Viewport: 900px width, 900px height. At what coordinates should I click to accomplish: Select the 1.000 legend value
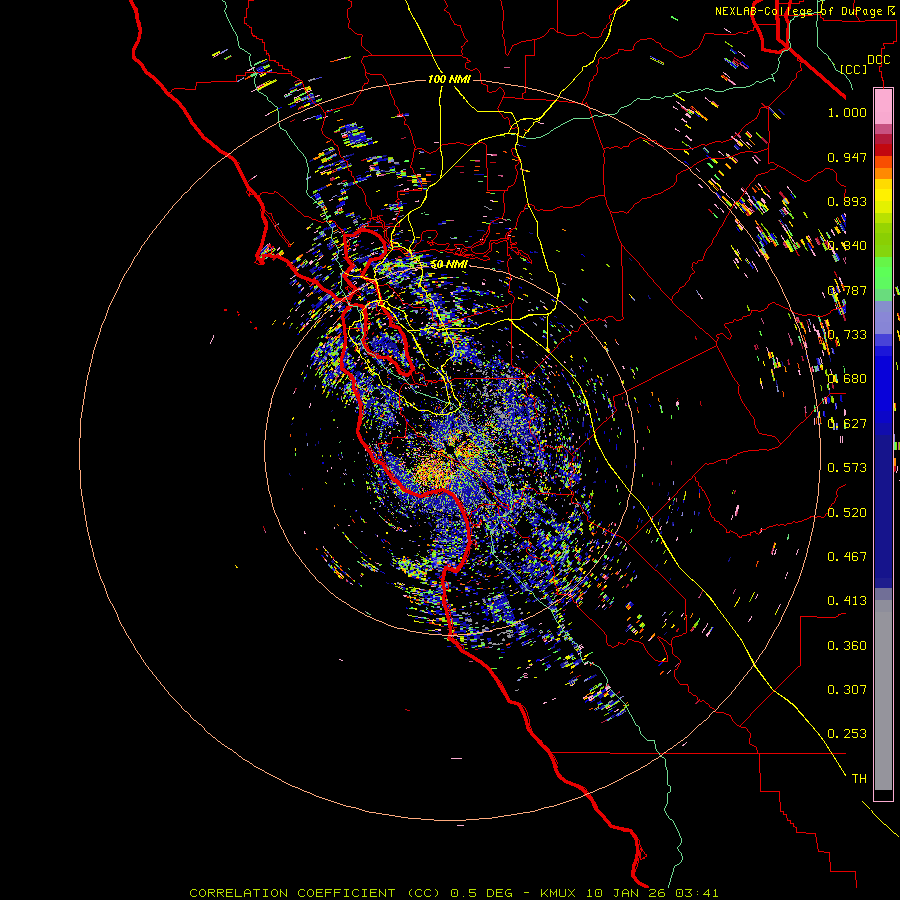click(x=847, y=112)
